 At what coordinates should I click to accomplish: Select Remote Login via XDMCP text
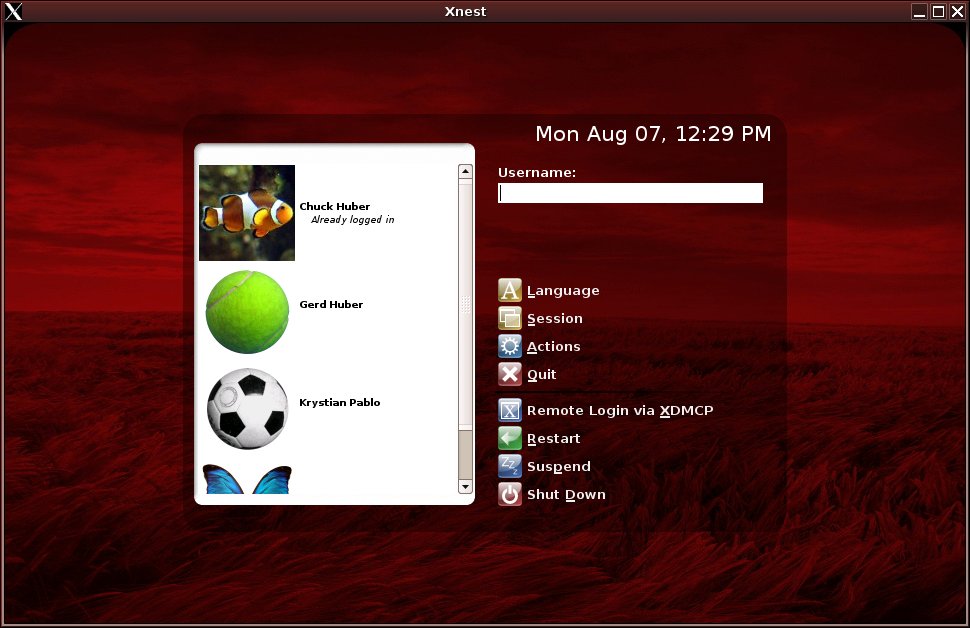point(620,410)
